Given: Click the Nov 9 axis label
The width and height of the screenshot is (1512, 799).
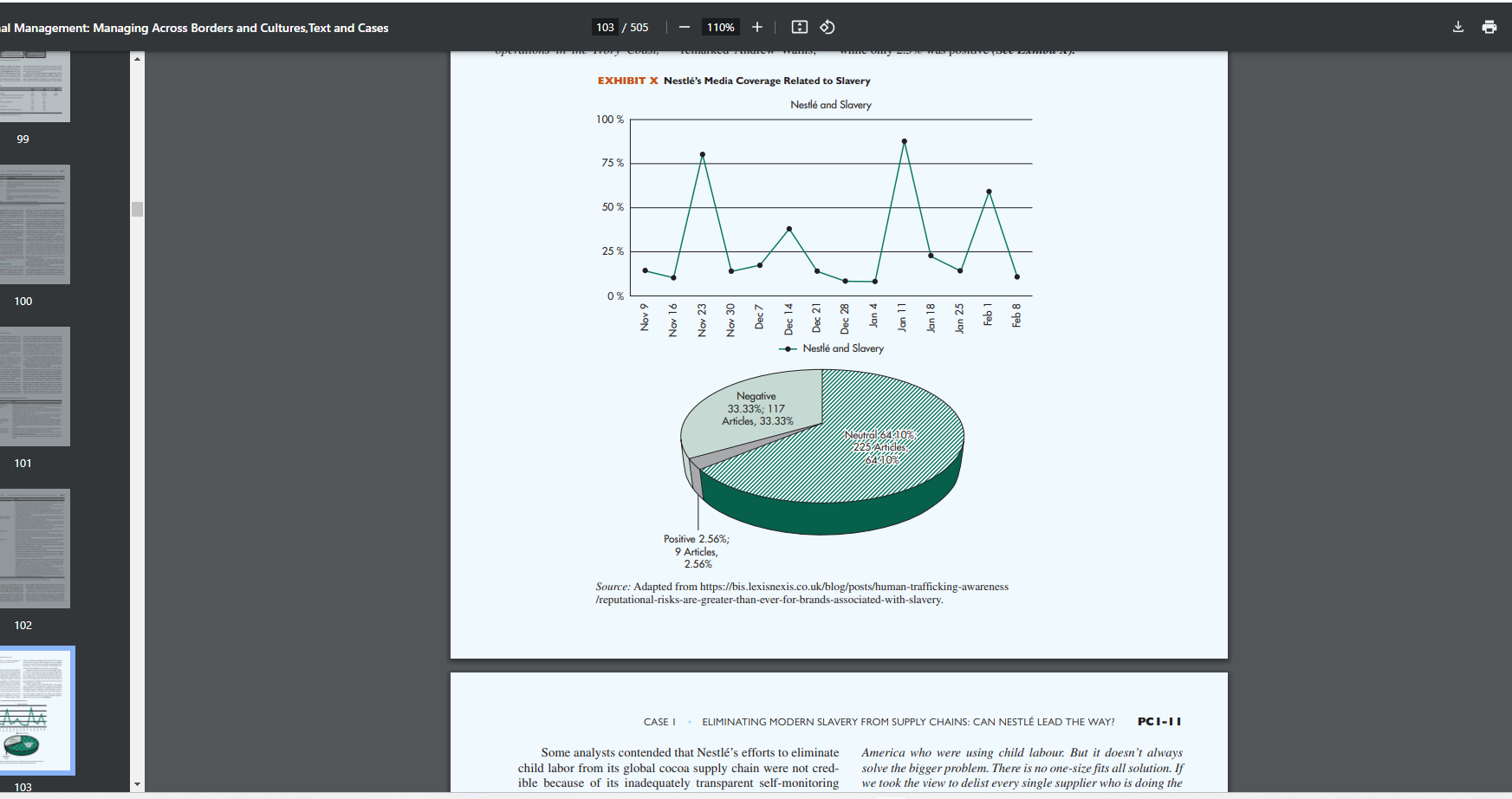Looking at the screenshot, I should (x=645, y=316).
